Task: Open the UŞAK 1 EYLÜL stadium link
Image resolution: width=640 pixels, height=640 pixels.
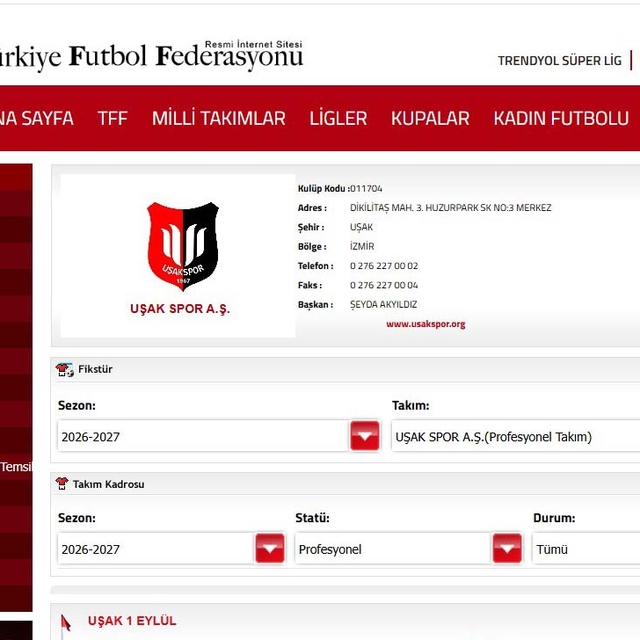Action: point(132,621)
